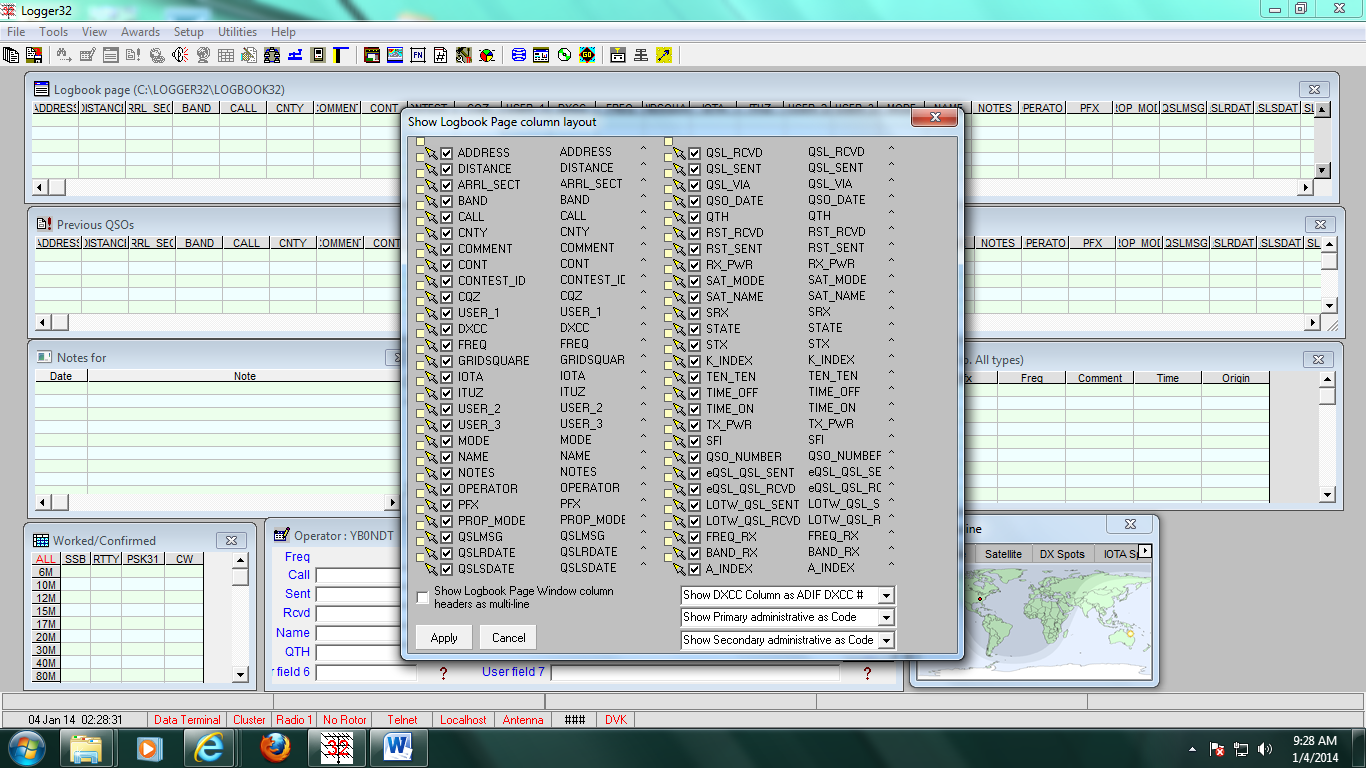Click the blue steps toolbar icon
This screenshot has height=768, width=1366.
[x=296, y=55]
